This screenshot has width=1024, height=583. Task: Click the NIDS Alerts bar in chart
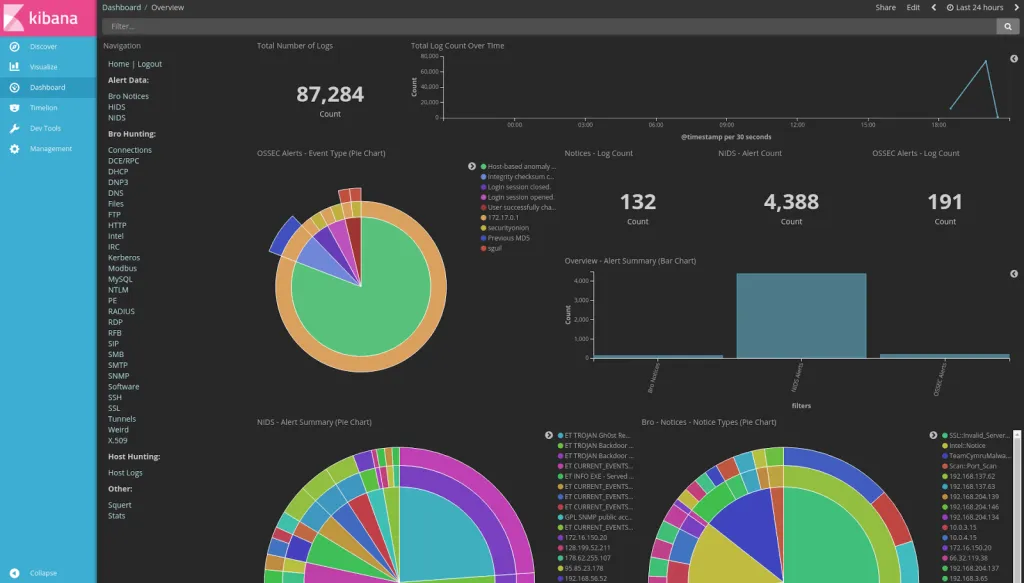coord(801,315)
